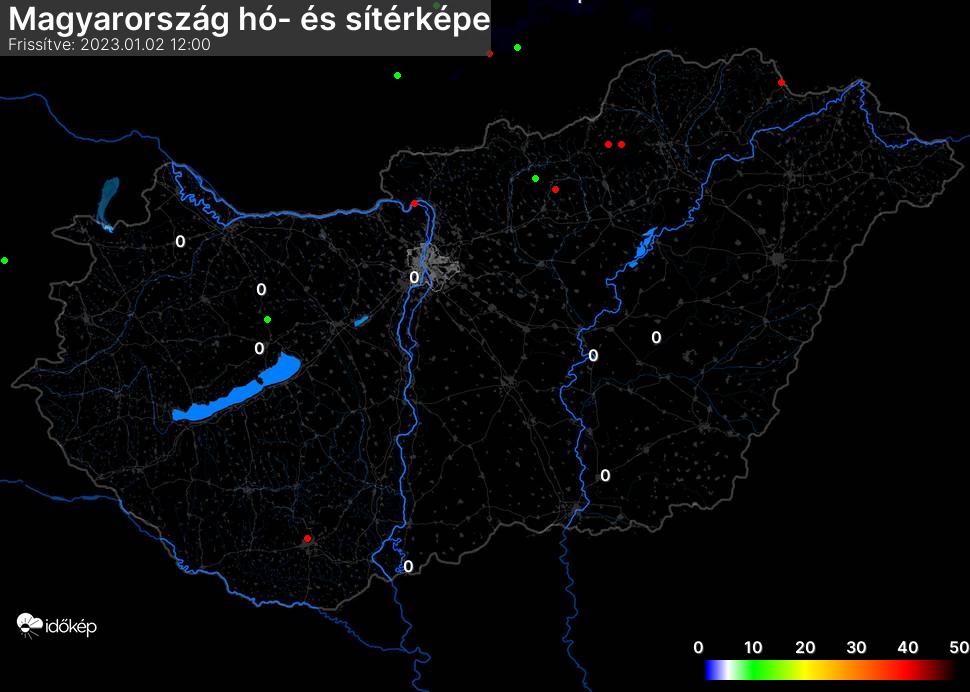Screen dimensions: 970x692
Task: Click the snow depth color scale bar
Action: [828, 670]
